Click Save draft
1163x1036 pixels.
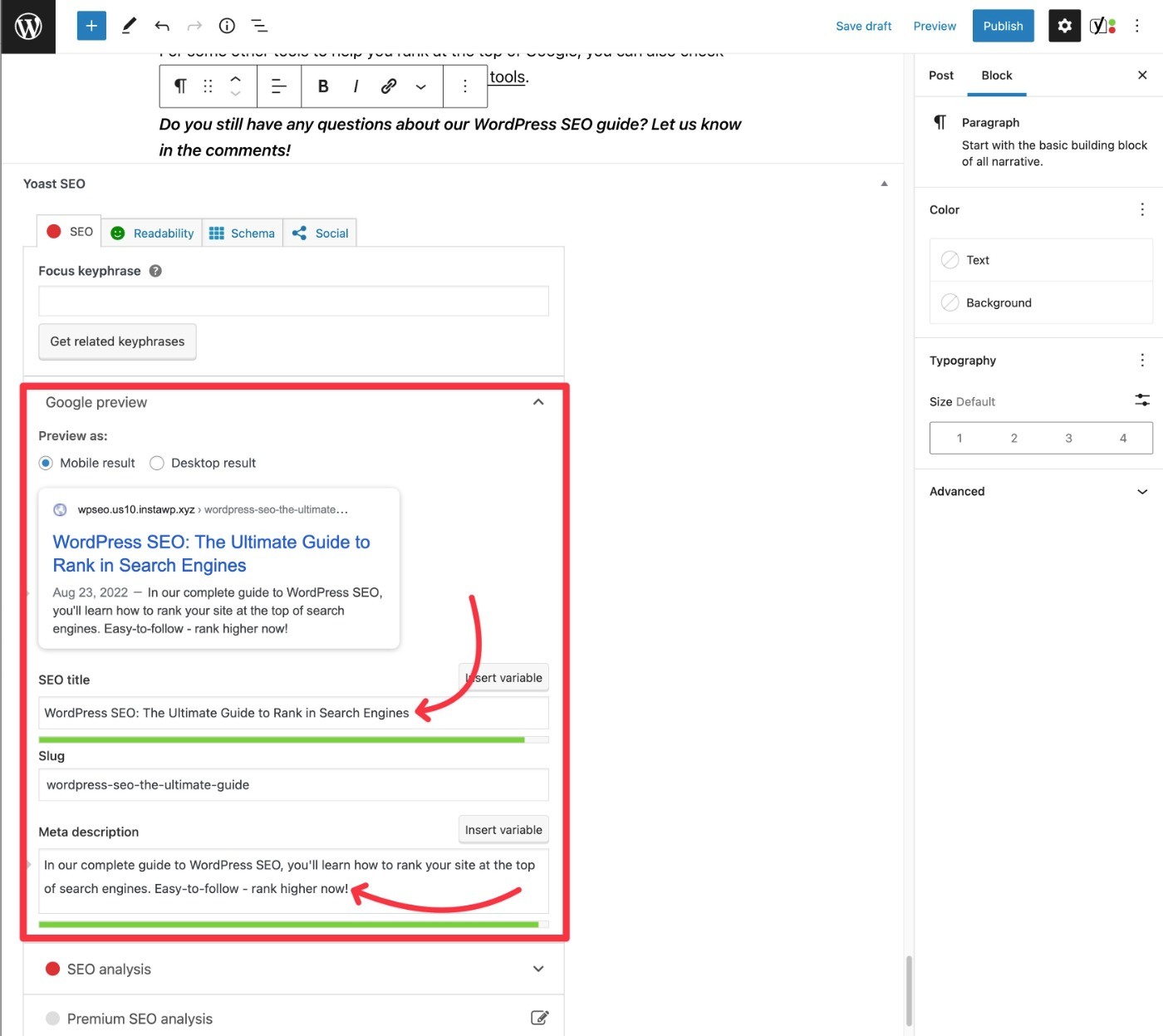point(863,26)
